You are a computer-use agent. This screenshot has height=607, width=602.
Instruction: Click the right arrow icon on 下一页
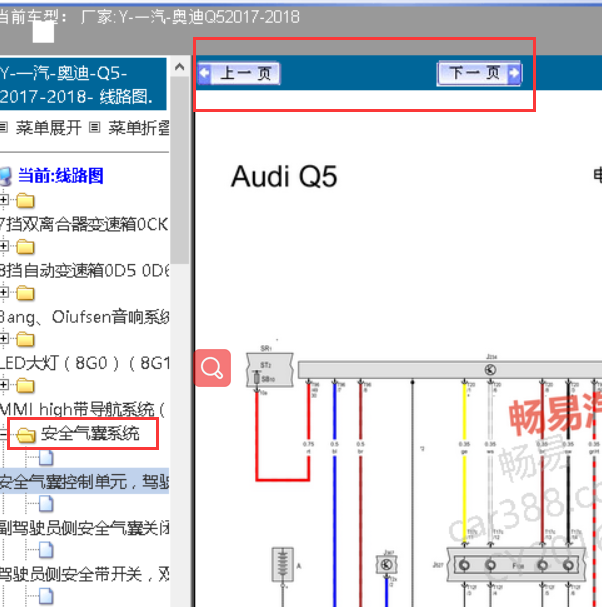point(514,73)
